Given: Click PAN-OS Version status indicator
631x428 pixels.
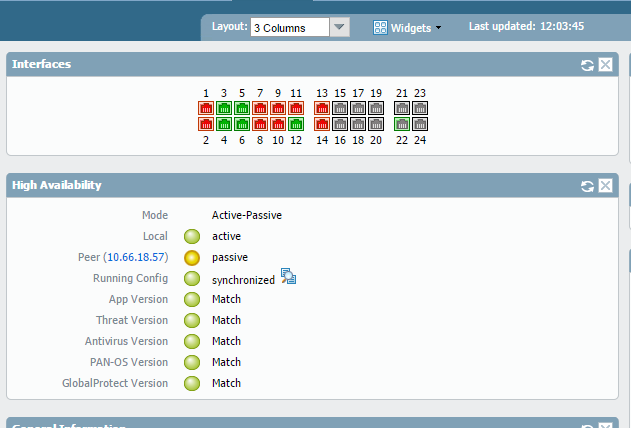Looking at the screenshot, I should (x=192, y=362).
